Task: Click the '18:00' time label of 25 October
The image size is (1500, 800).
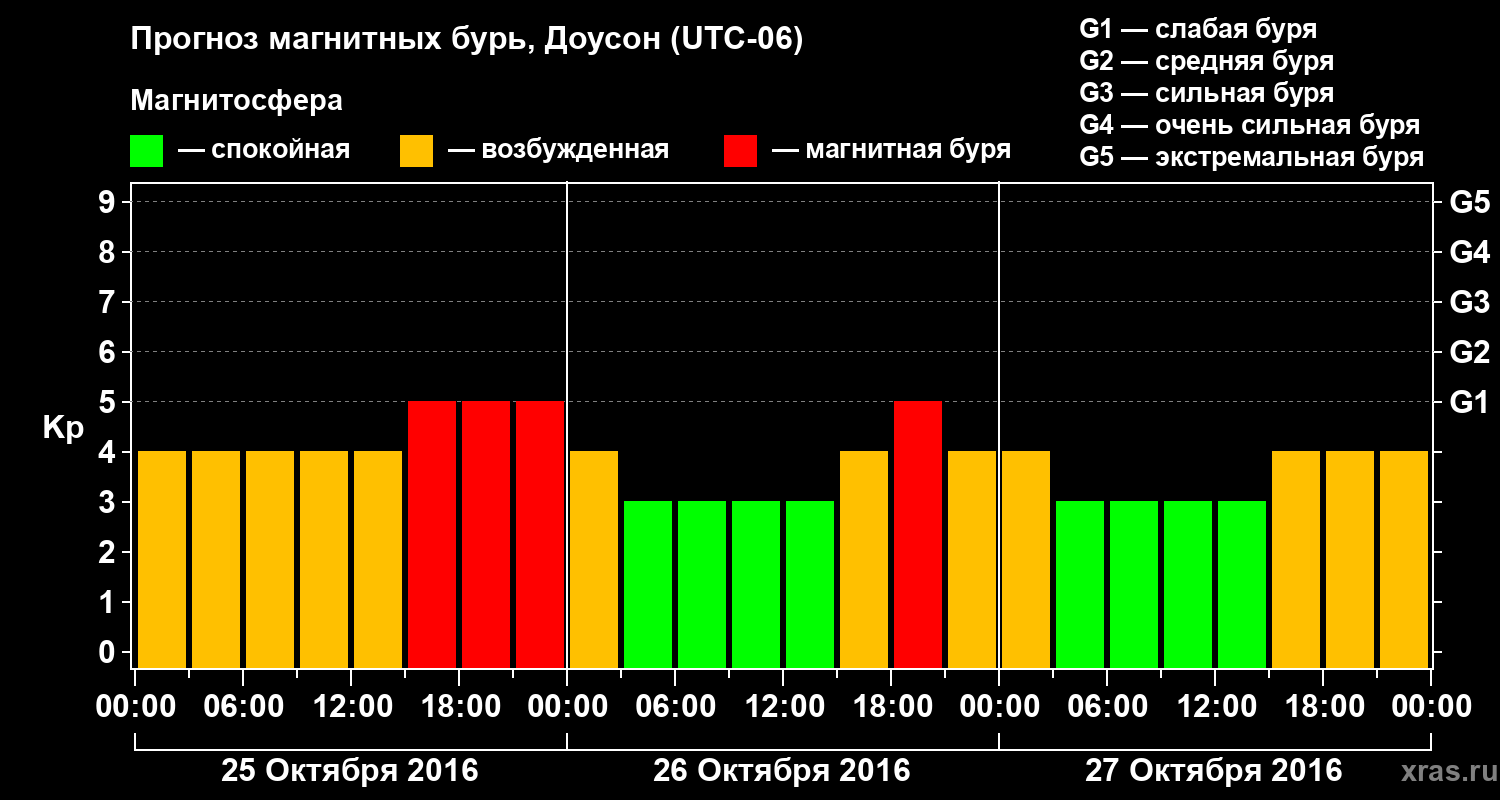Action: [x=459, y=707]
